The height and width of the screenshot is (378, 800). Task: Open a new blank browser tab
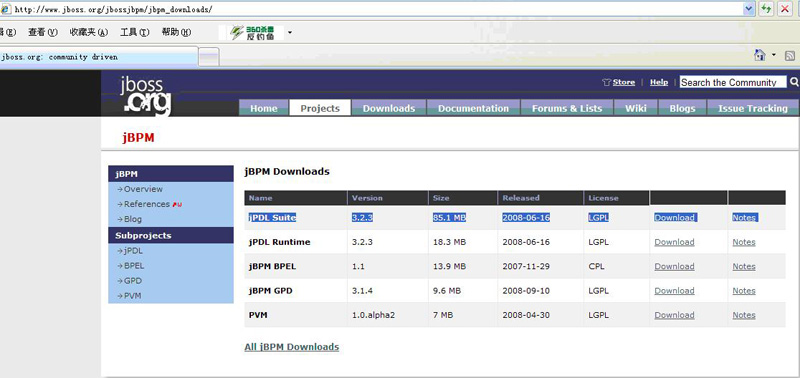pos(209,57)
